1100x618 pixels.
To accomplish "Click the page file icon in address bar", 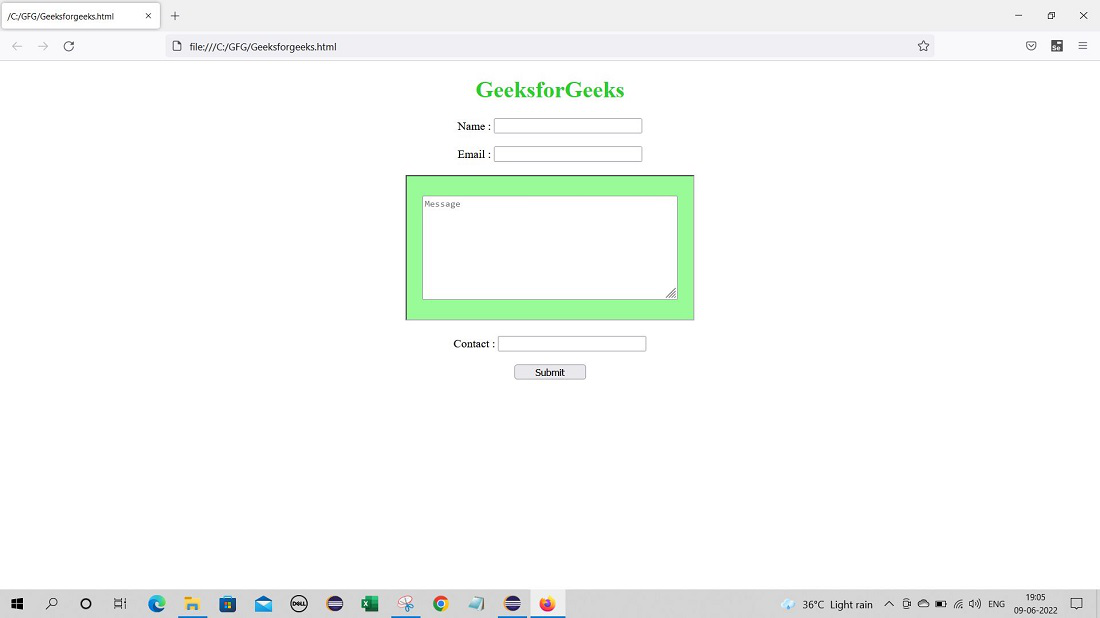I will pyautogui.click(x=177, y=46).
